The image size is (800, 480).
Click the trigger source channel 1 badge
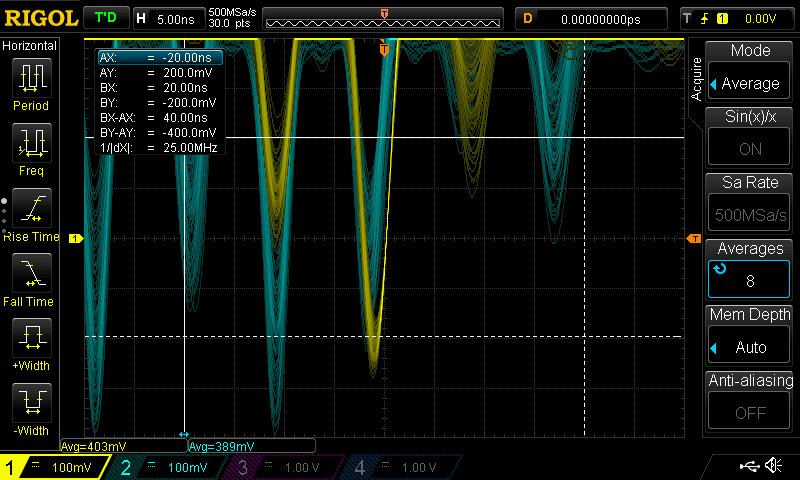(722, 19)
